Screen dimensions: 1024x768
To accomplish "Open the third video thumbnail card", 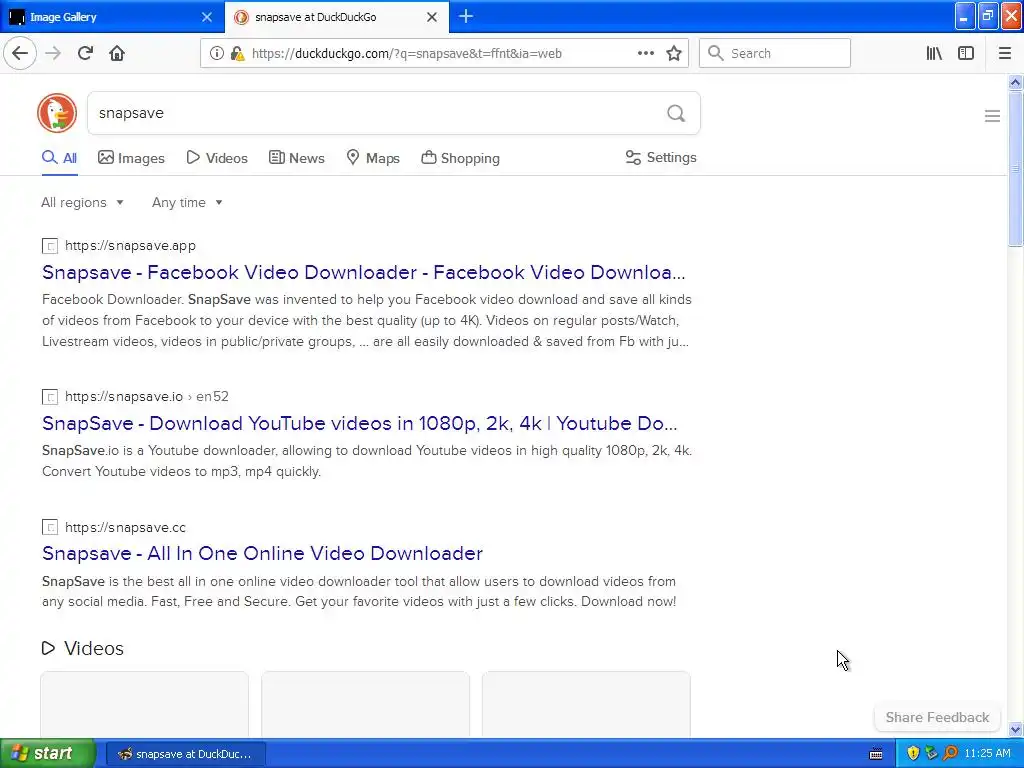I will pyautogui.click(x=586, y=704).
